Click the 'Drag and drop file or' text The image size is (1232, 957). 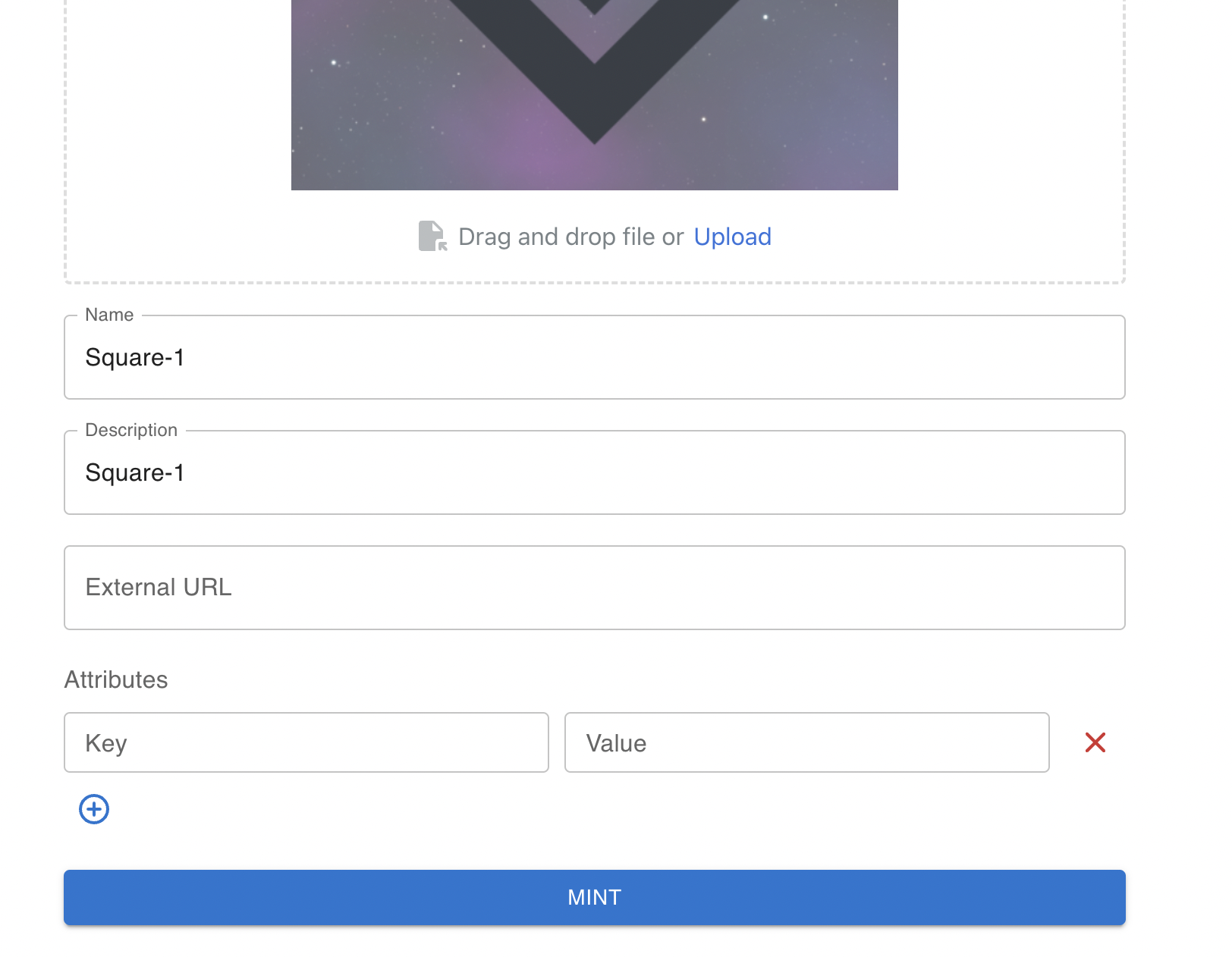click(x=570, y=237)
